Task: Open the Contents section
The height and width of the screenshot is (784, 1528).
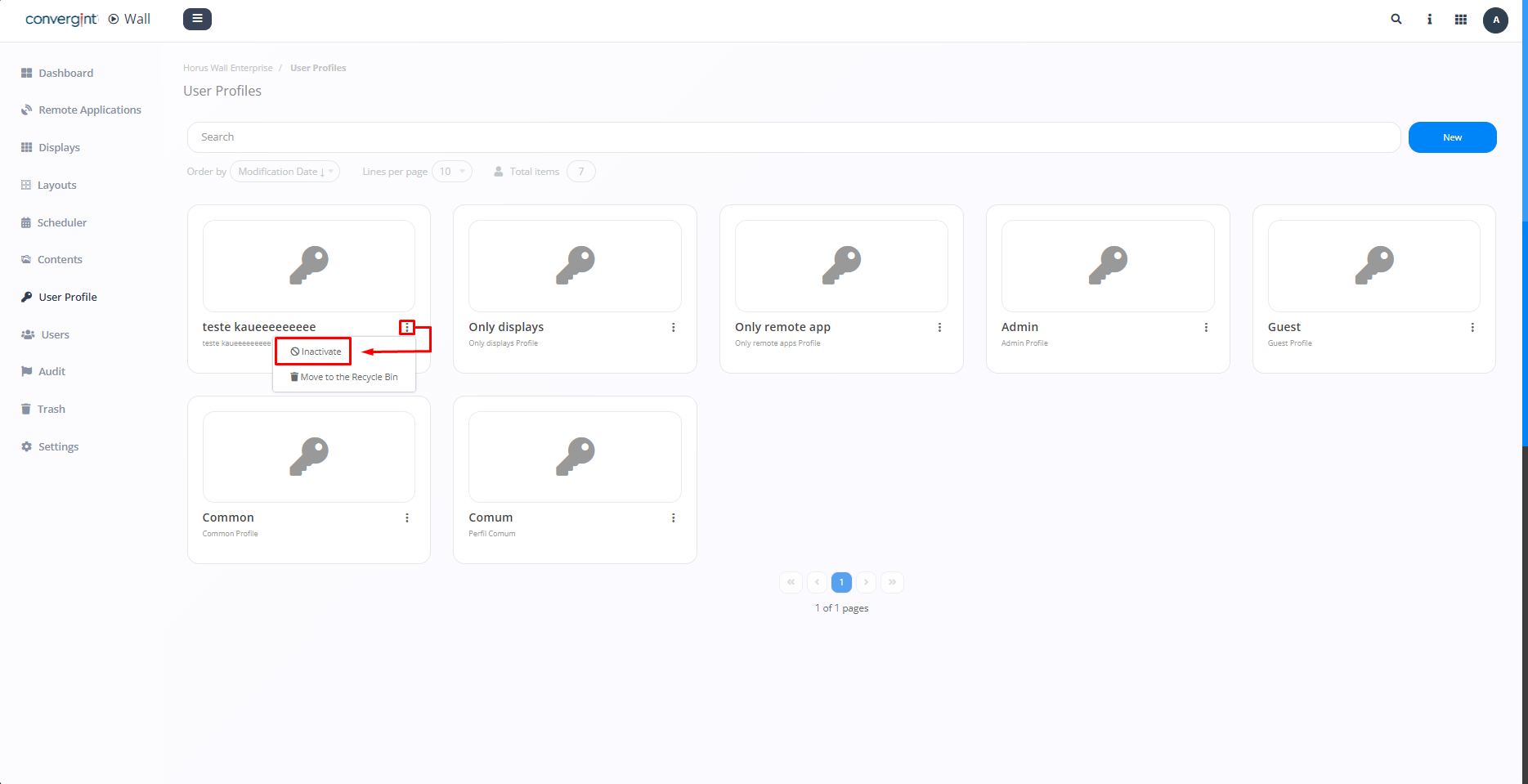Action: (59, 259)
